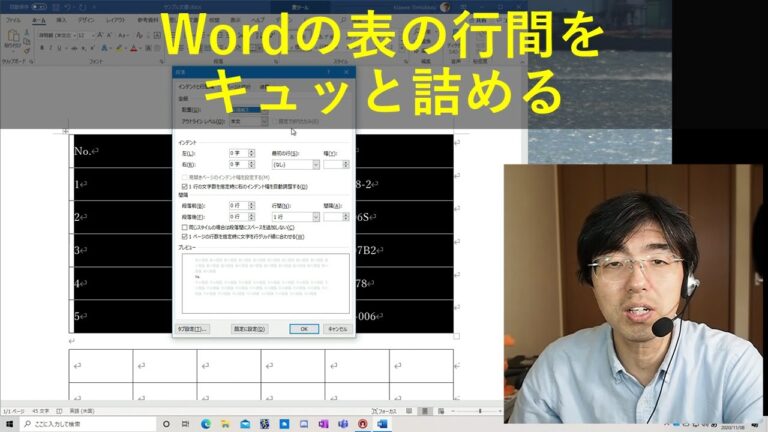Viewport: 768px width, 432px height.
Task: Uncheck snap to grid when lines defined
Action: click(x=185, y=237)
